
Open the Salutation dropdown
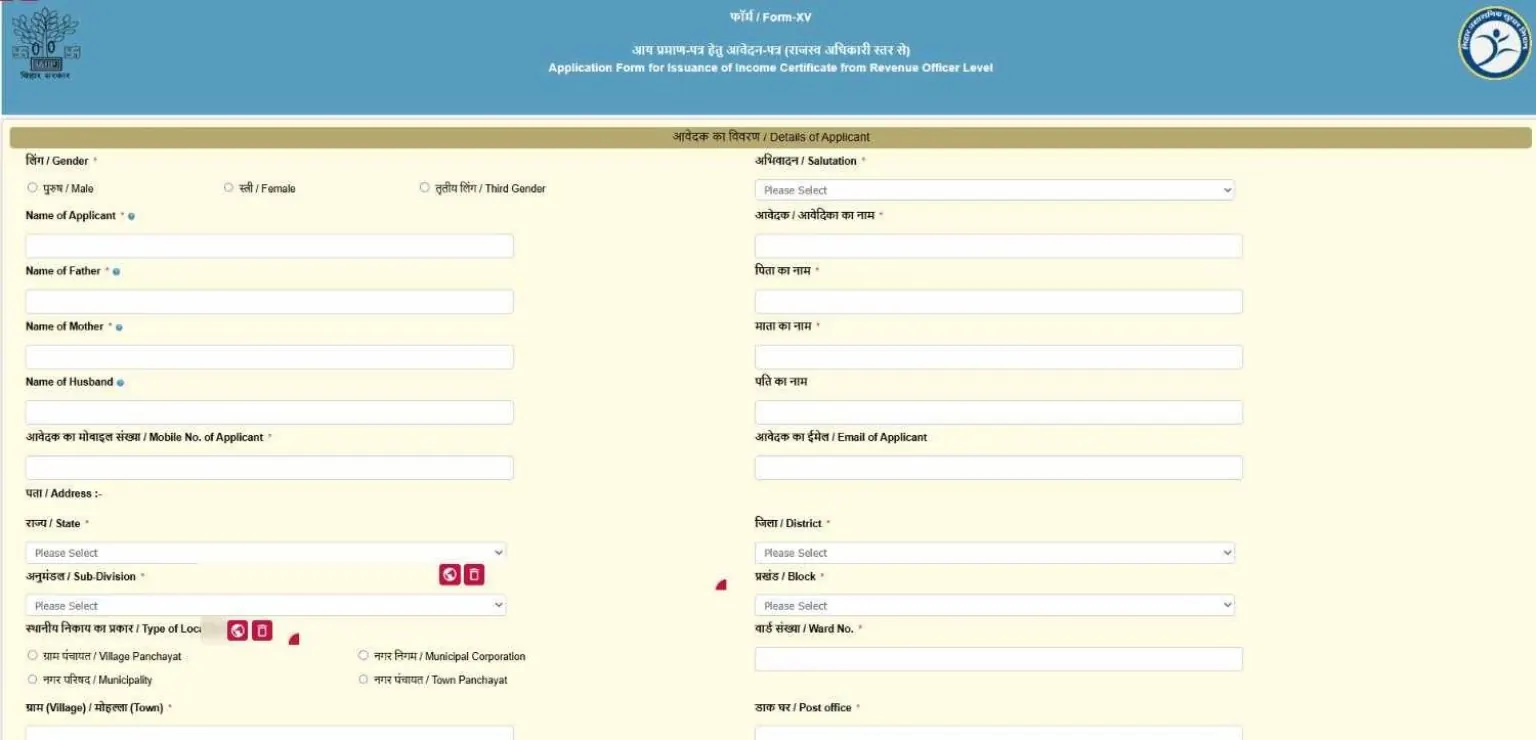tap(994, 190)
